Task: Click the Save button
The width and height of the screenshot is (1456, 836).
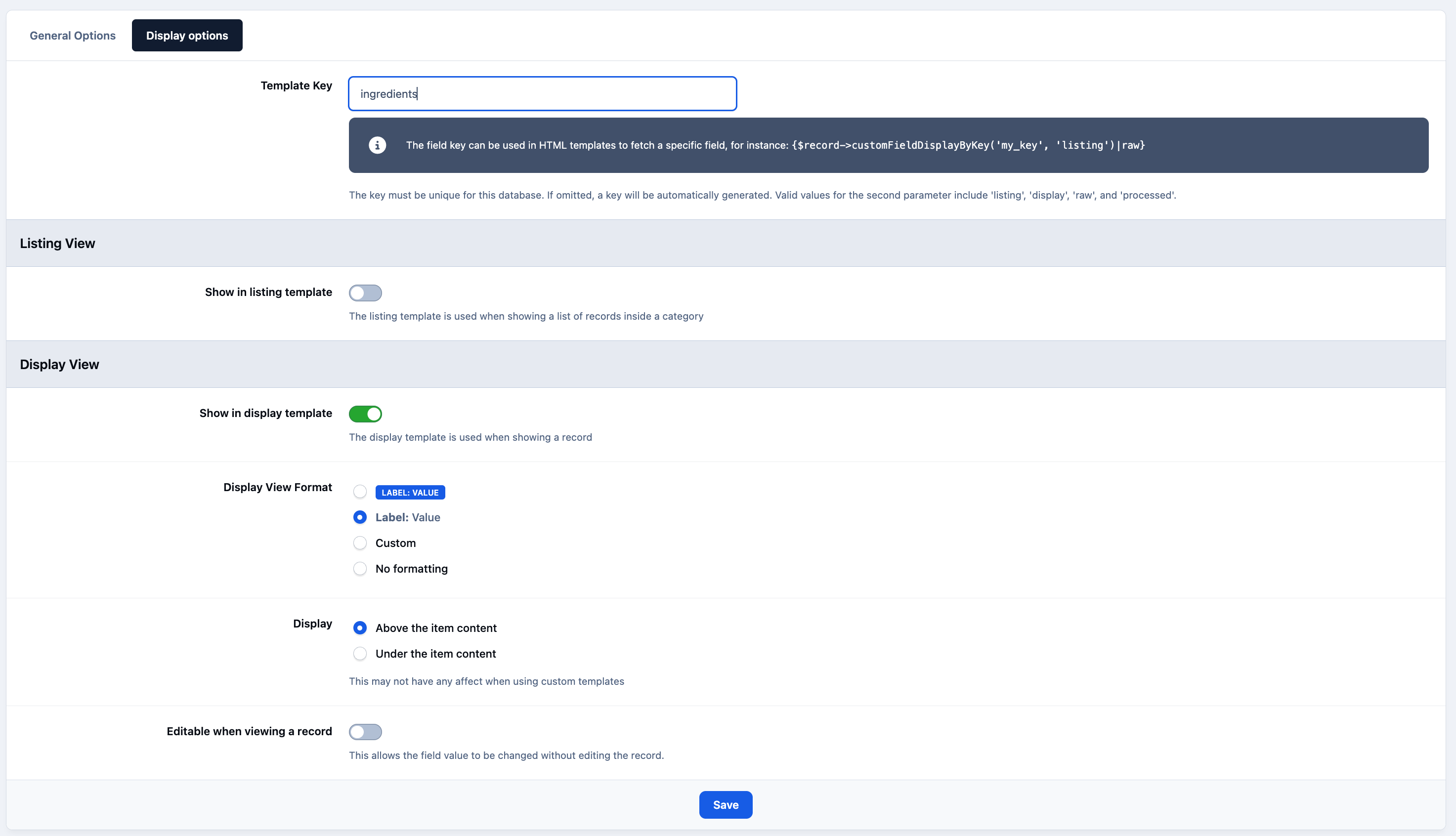Action: (x=726, y=805)
